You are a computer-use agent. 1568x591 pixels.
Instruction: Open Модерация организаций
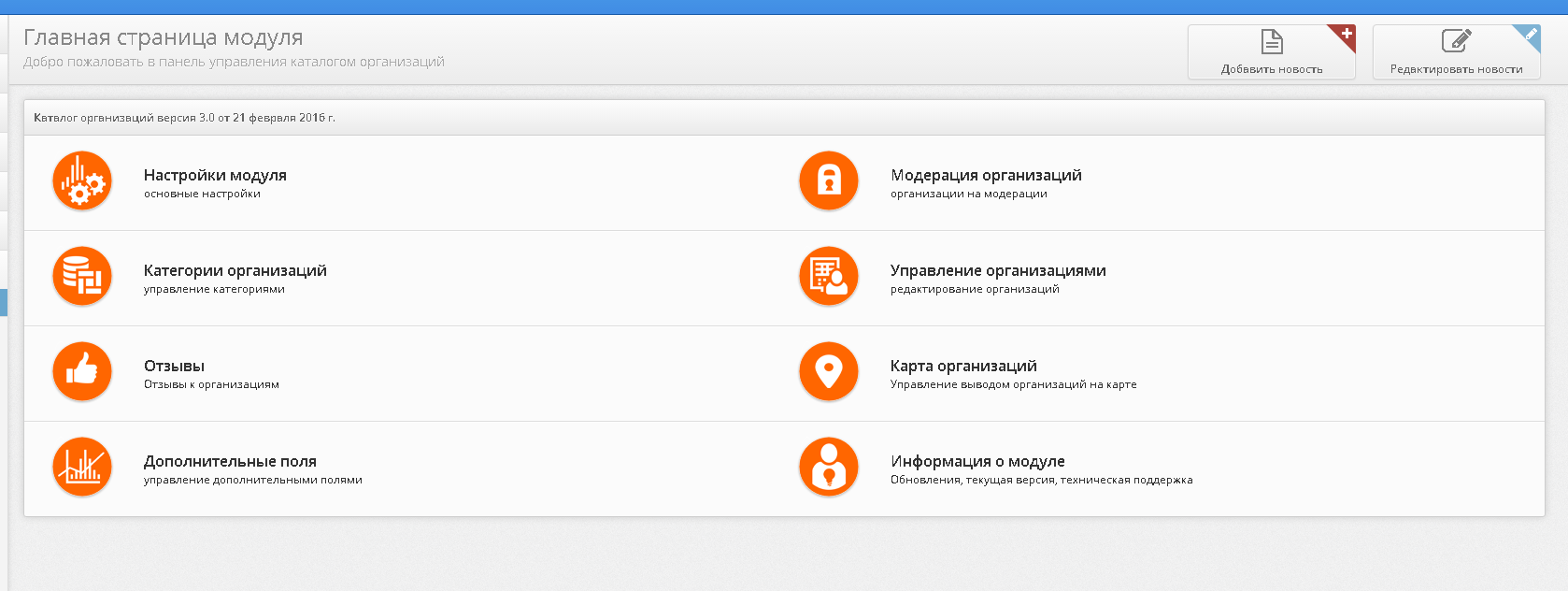(986, 175)
